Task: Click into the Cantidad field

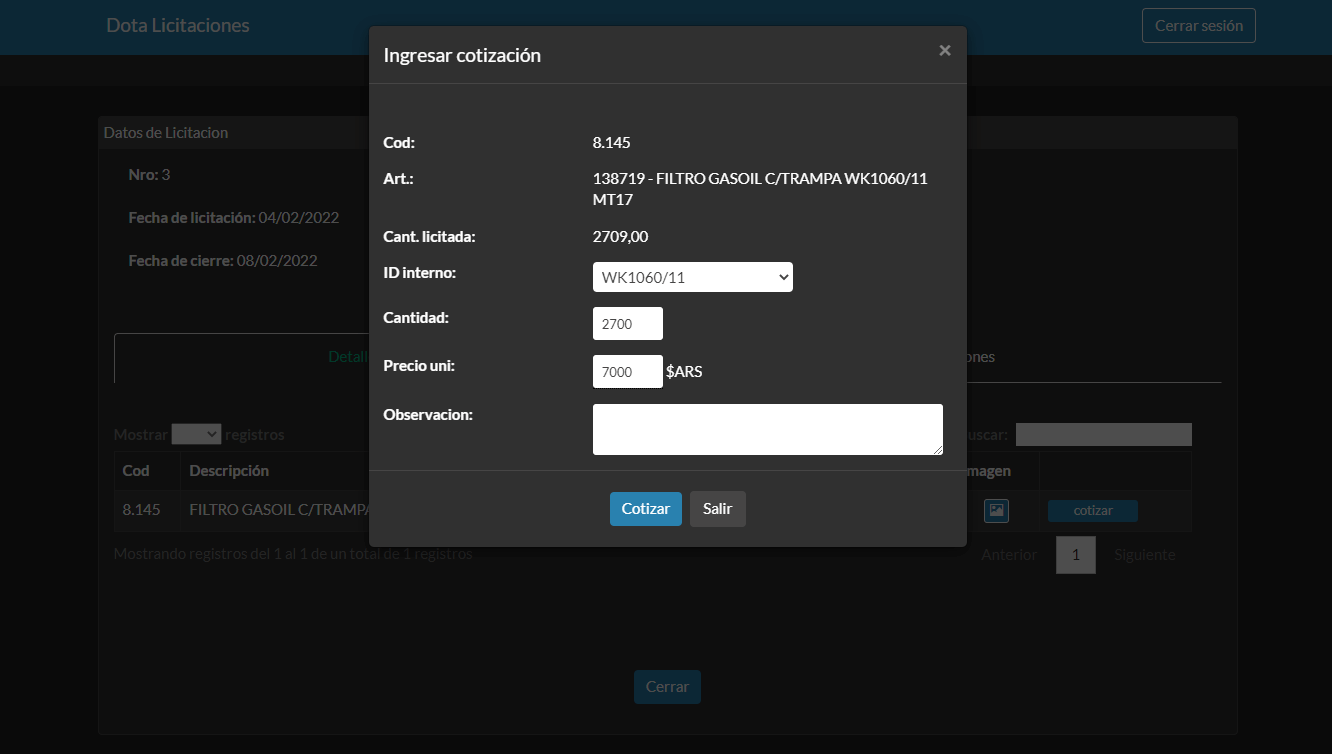Action: pyautogui.click(x=627, y=324)
